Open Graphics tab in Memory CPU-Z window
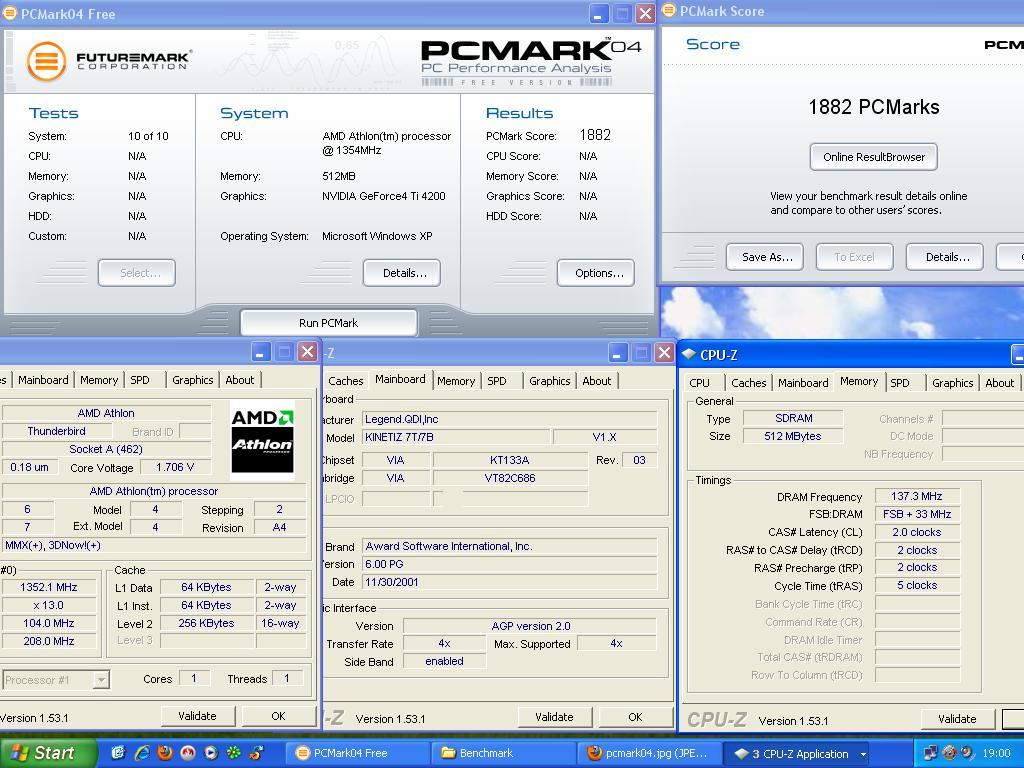 952,383
